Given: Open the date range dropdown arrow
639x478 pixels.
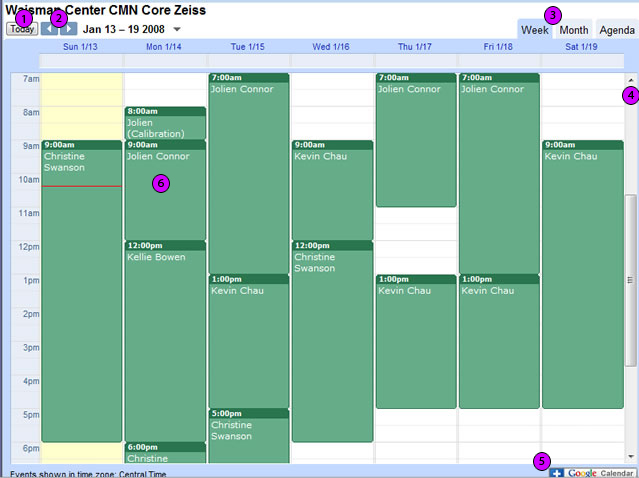Looking at the screenshot, I should pyautogui.click(x=177, y=29).
